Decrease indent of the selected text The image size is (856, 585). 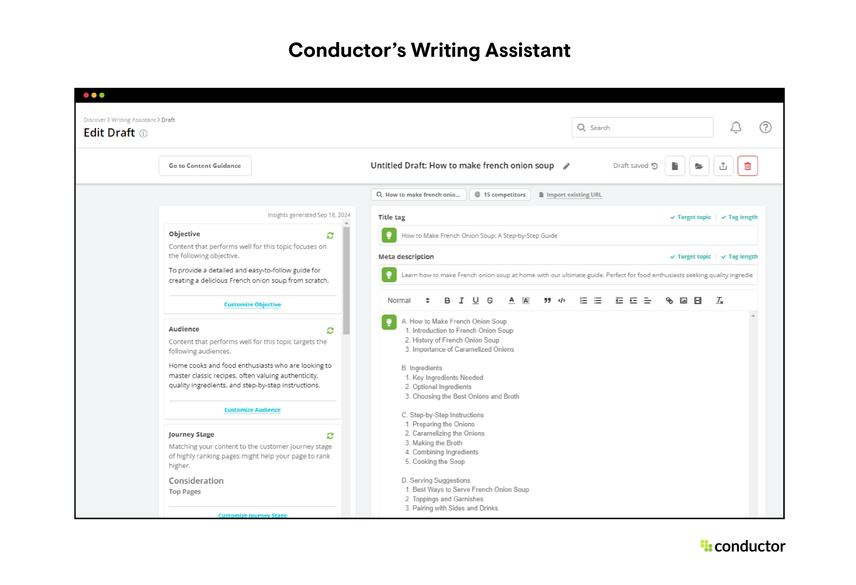point(619,301)
